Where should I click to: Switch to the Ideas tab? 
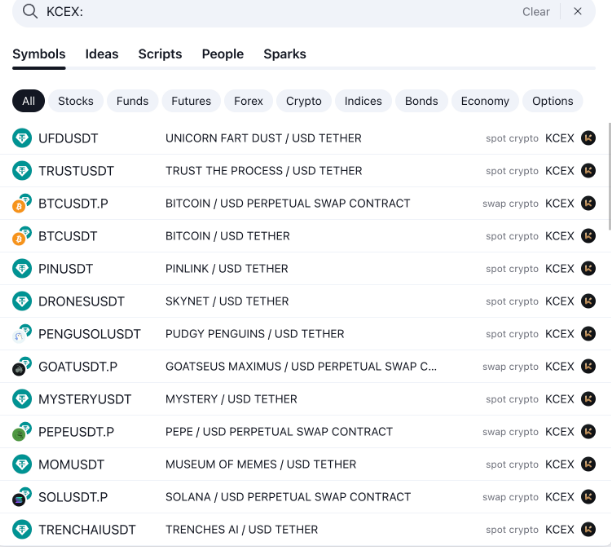[x=102, y=54]
